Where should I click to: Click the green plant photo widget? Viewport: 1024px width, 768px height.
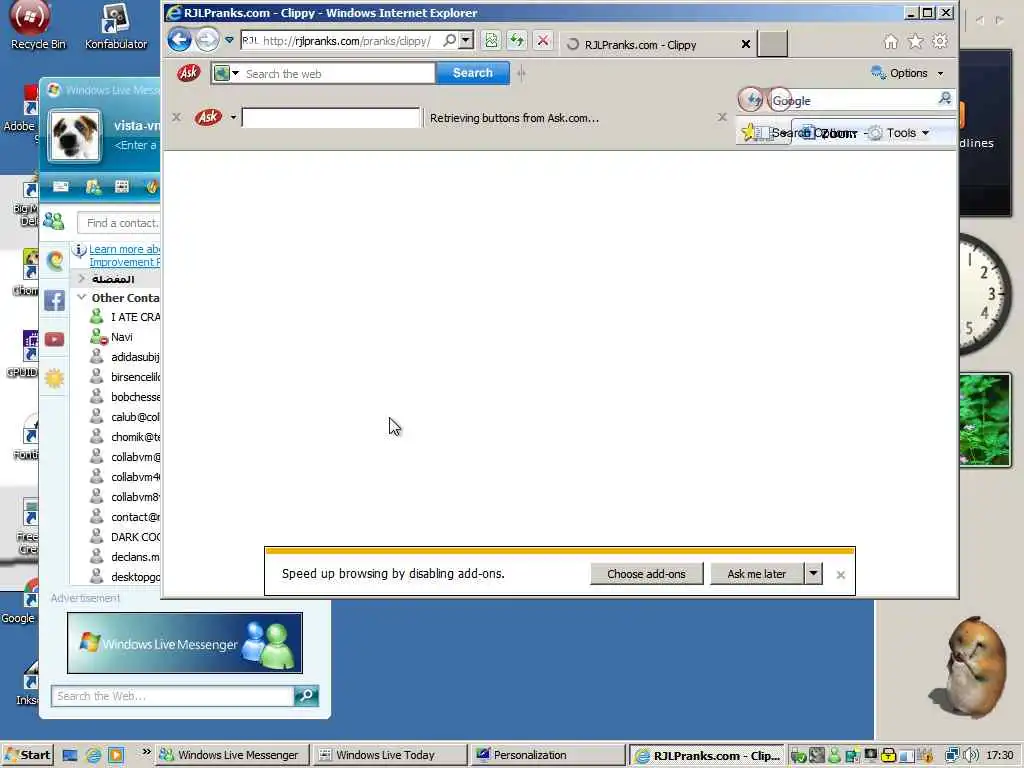click(984, 420)
